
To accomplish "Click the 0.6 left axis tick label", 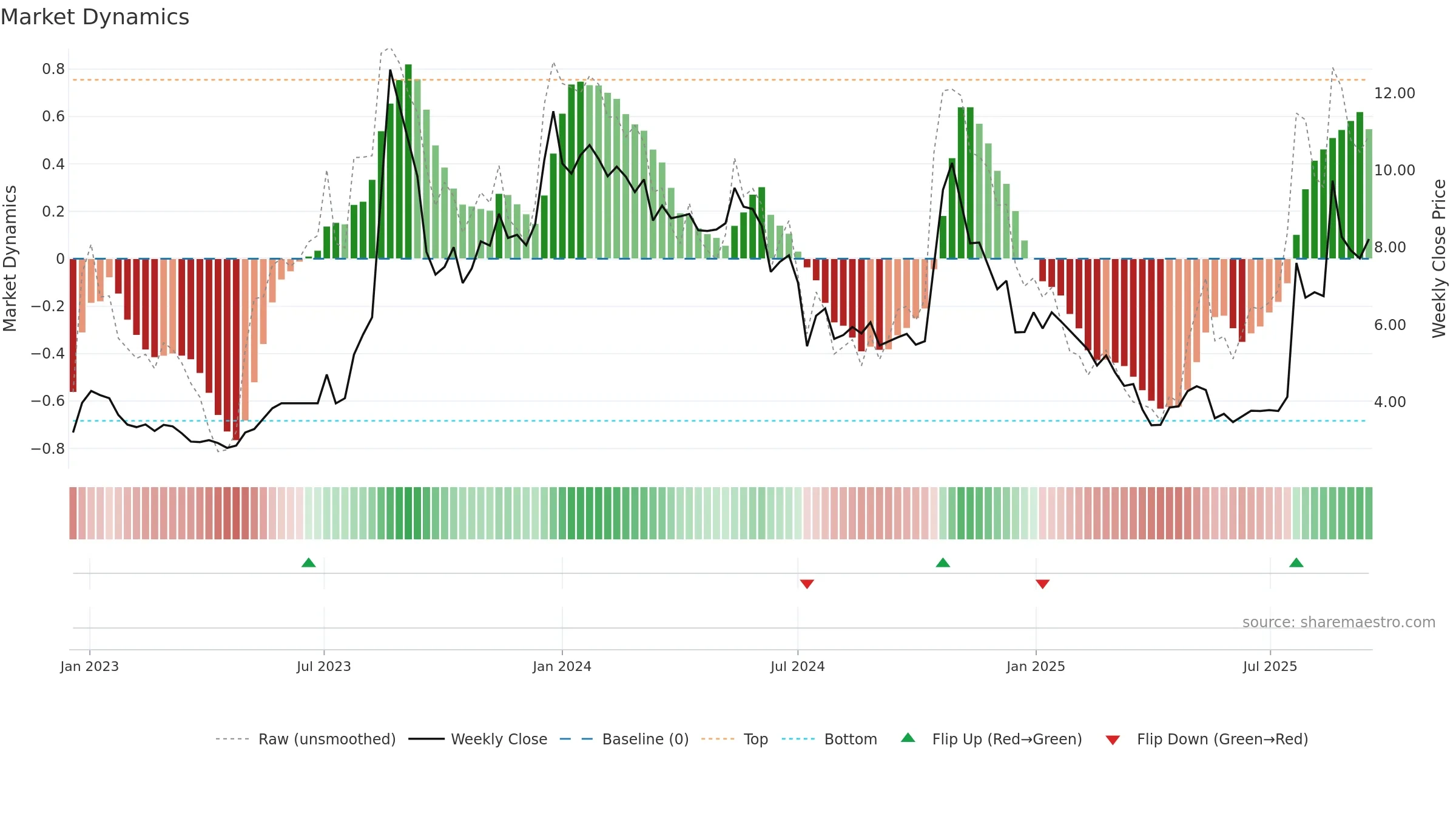I will [53, 116].
